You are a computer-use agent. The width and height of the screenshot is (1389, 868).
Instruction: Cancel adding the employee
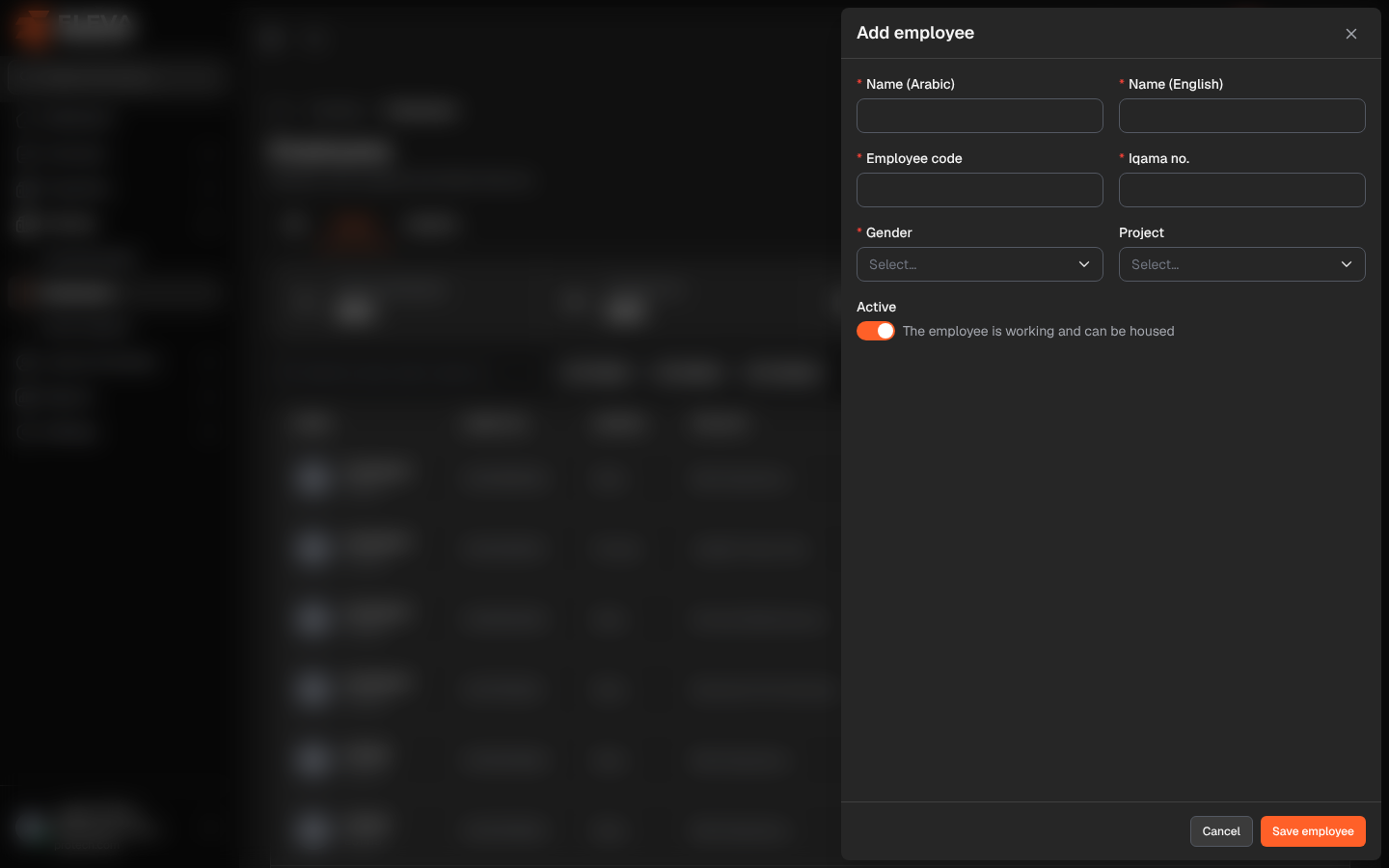(1221, 831)
